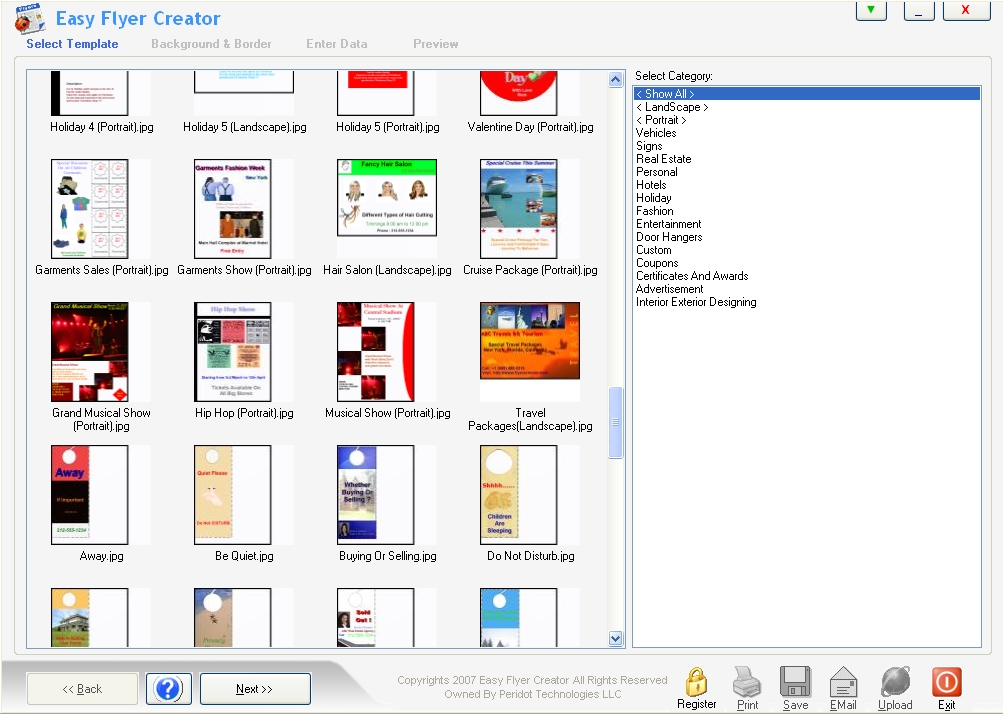Select Holiday 5 (Landscape) template thumbnail

point(244,82)
